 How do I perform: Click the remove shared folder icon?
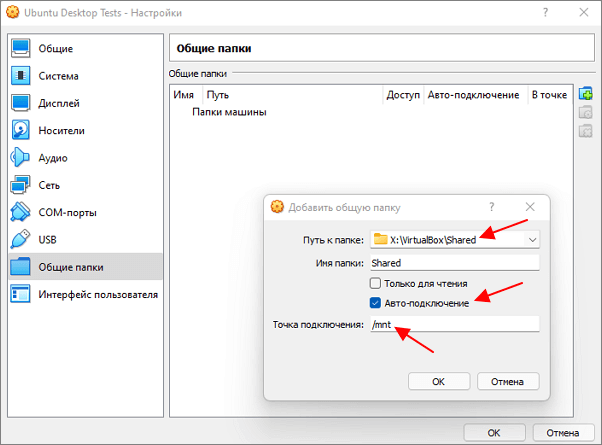[585, 131]
